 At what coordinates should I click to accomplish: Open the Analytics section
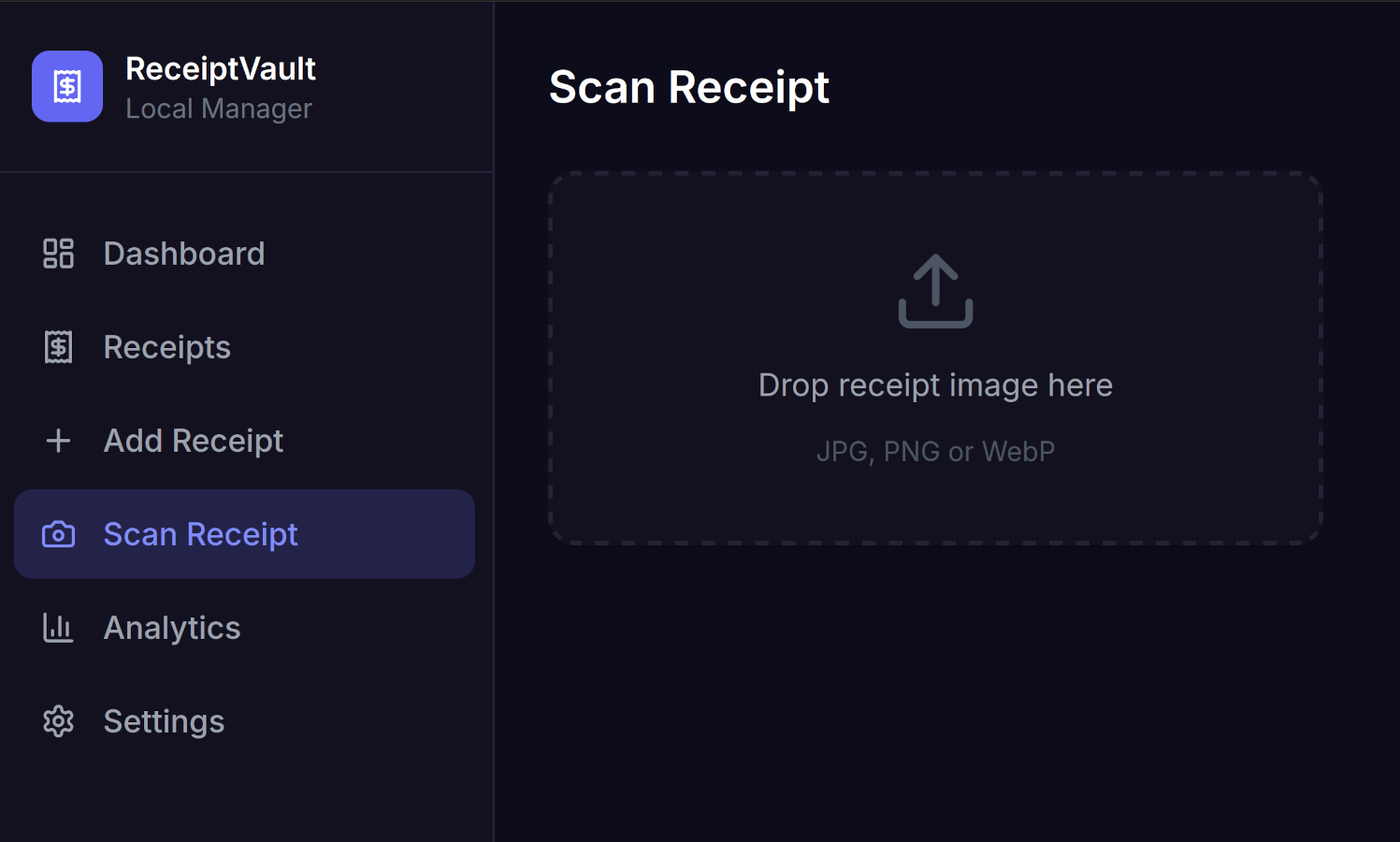[x=172, y=628]
